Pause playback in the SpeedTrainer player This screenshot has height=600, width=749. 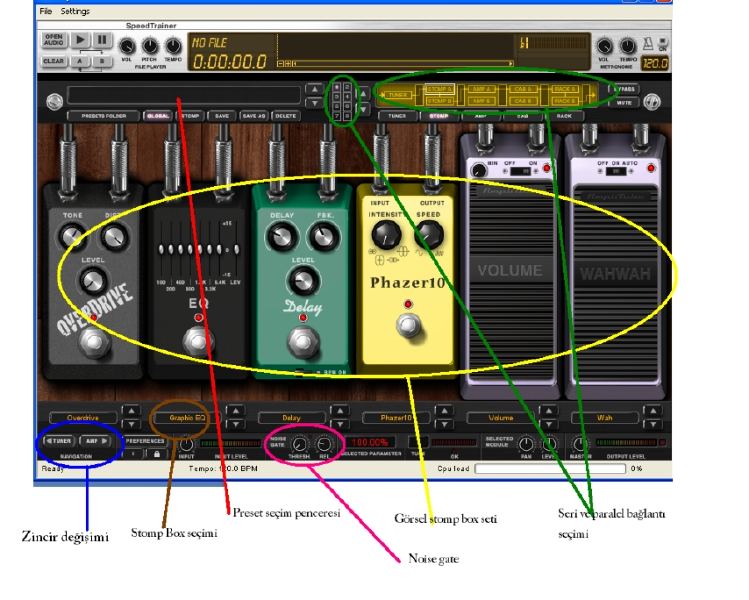coord(104,42)
